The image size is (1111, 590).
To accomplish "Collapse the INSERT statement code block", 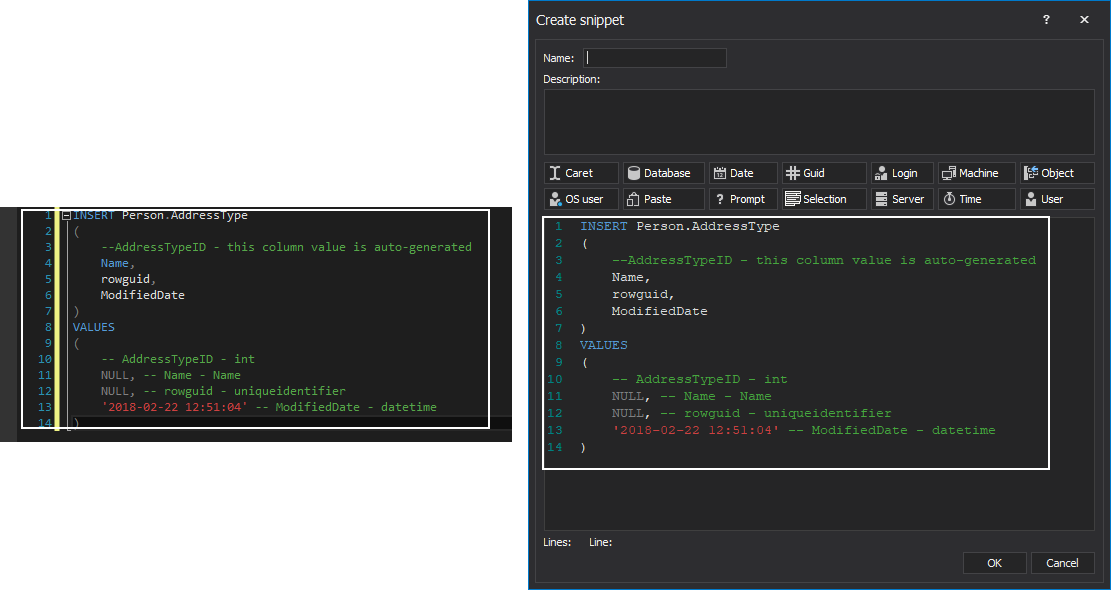I will pos(66,215).
